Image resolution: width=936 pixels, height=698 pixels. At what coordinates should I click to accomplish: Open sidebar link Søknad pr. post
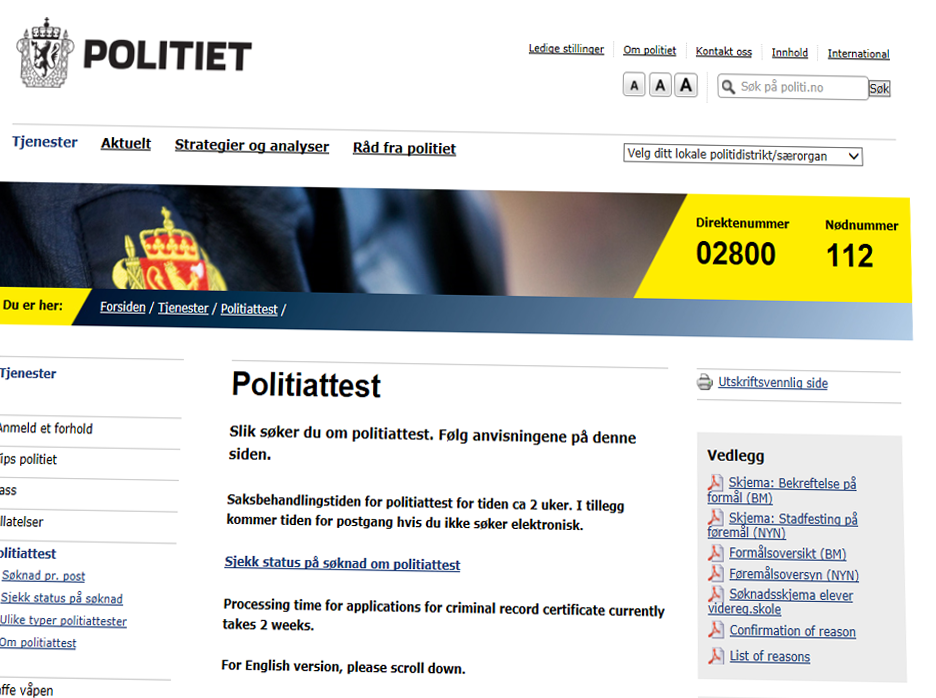click(x=44, y=576)
